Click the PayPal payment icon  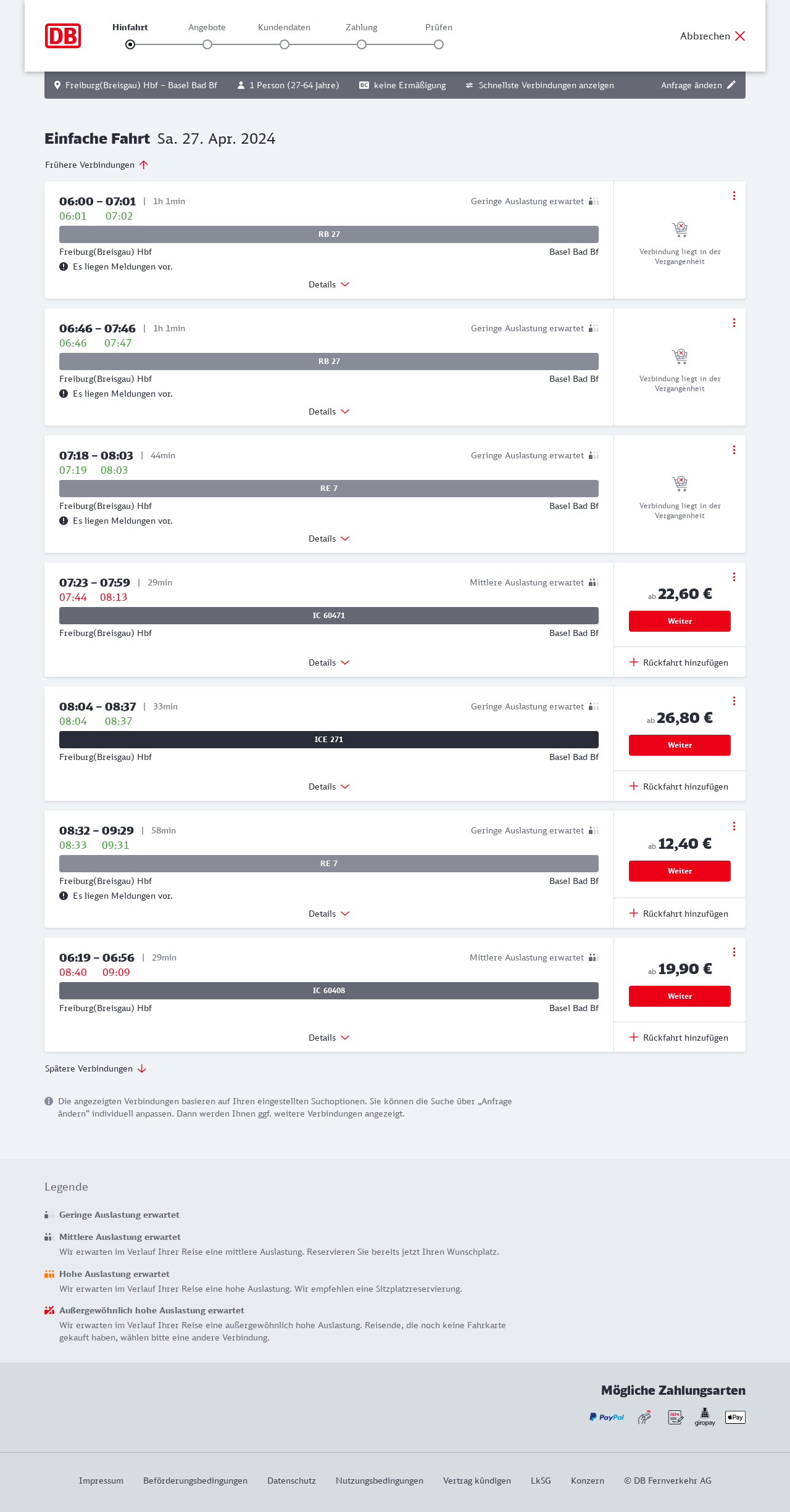pyautogui.click(x=606, y=1417)
